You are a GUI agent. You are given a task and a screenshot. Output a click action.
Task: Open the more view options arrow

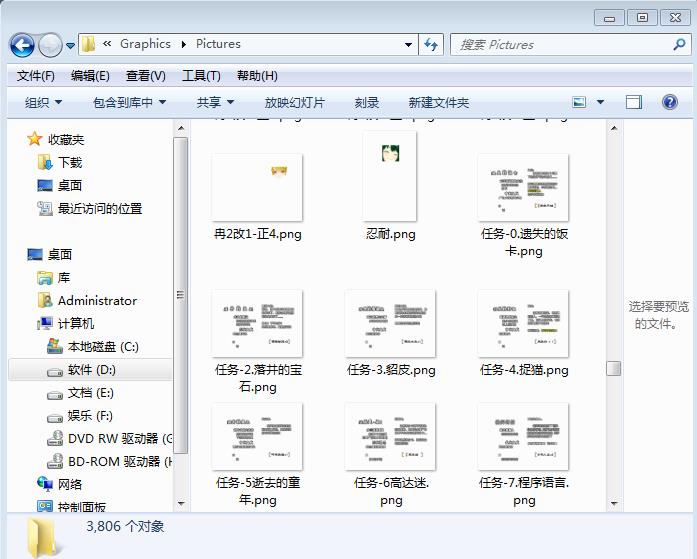point(600,102)
